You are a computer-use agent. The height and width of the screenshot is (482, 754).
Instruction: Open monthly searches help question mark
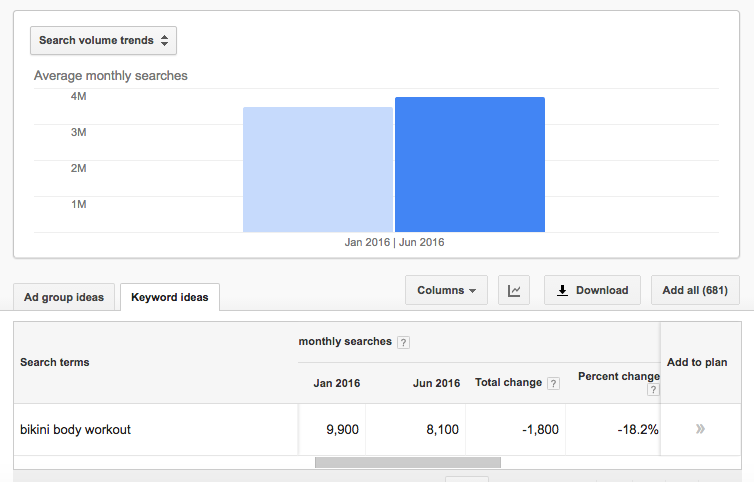pos(403,342)
